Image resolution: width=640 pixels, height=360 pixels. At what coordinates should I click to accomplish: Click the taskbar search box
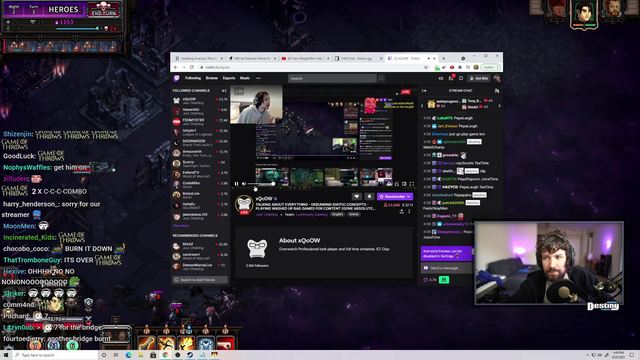[x=55, y=355]
